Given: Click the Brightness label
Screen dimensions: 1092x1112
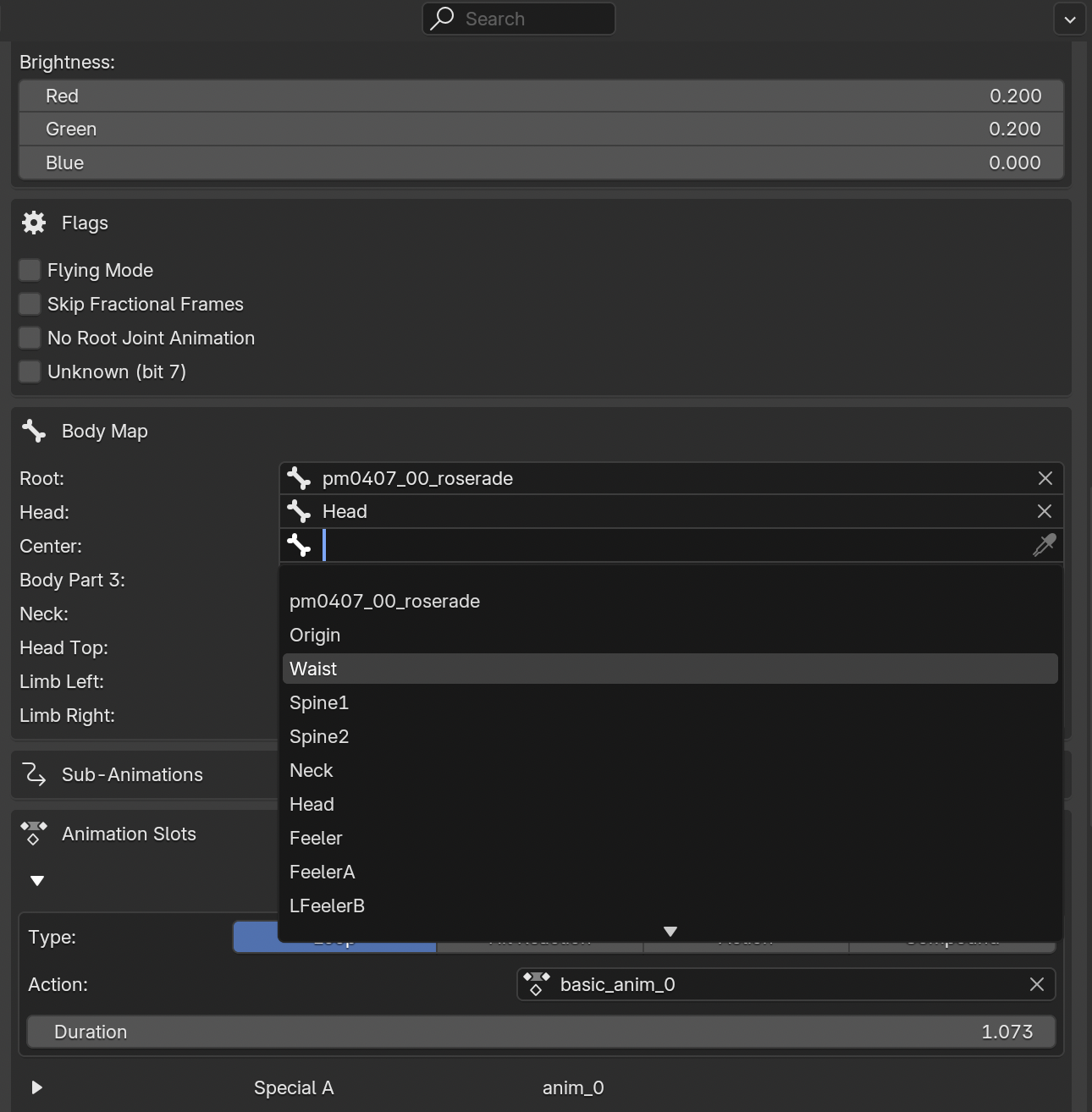Looking at the screenshot, I should click(67, 62).
